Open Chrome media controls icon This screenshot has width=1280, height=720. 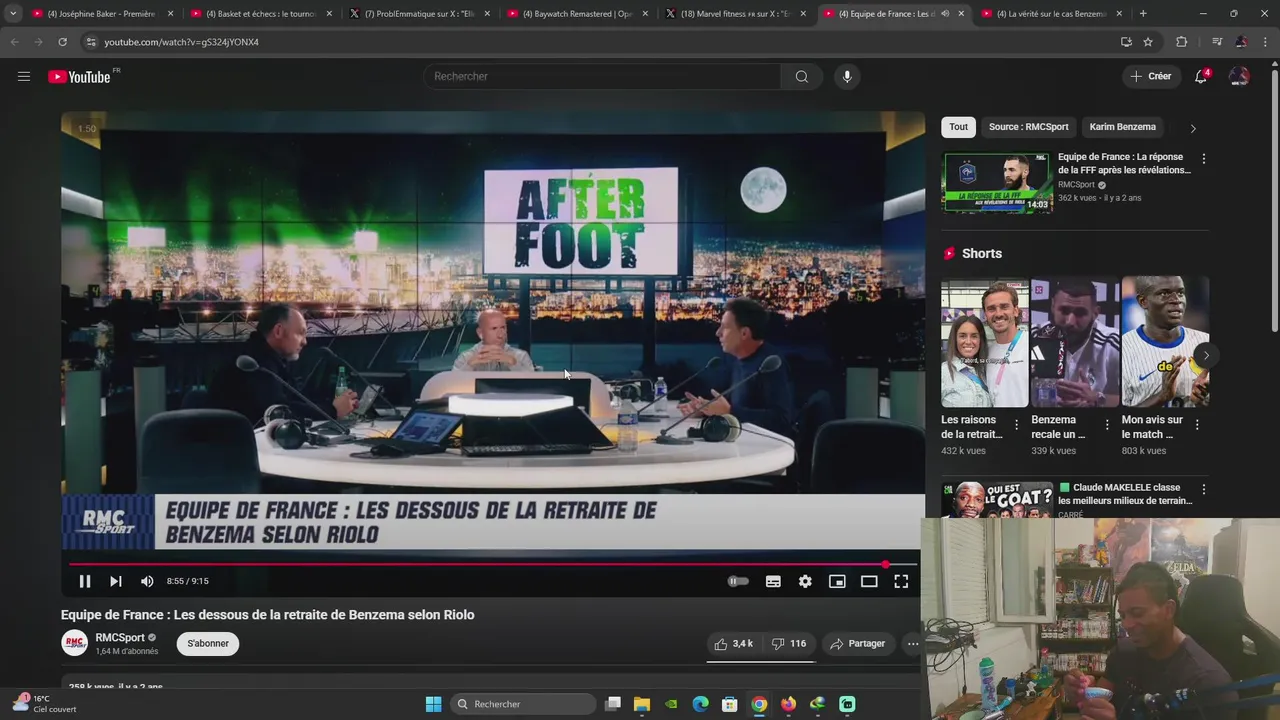pos(1217,42)
